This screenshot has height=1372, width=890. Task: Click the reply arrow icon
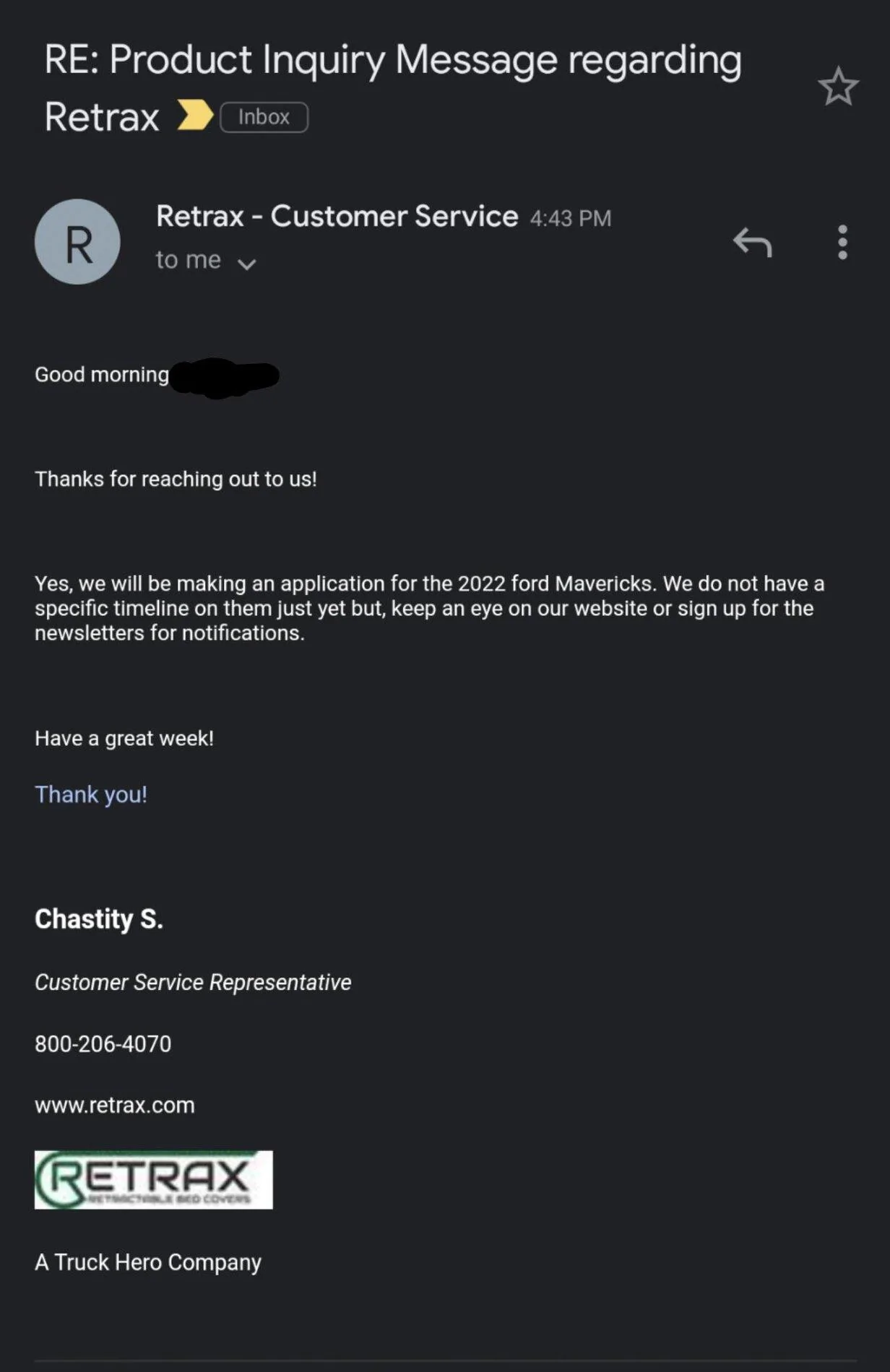tap(753, 242)
